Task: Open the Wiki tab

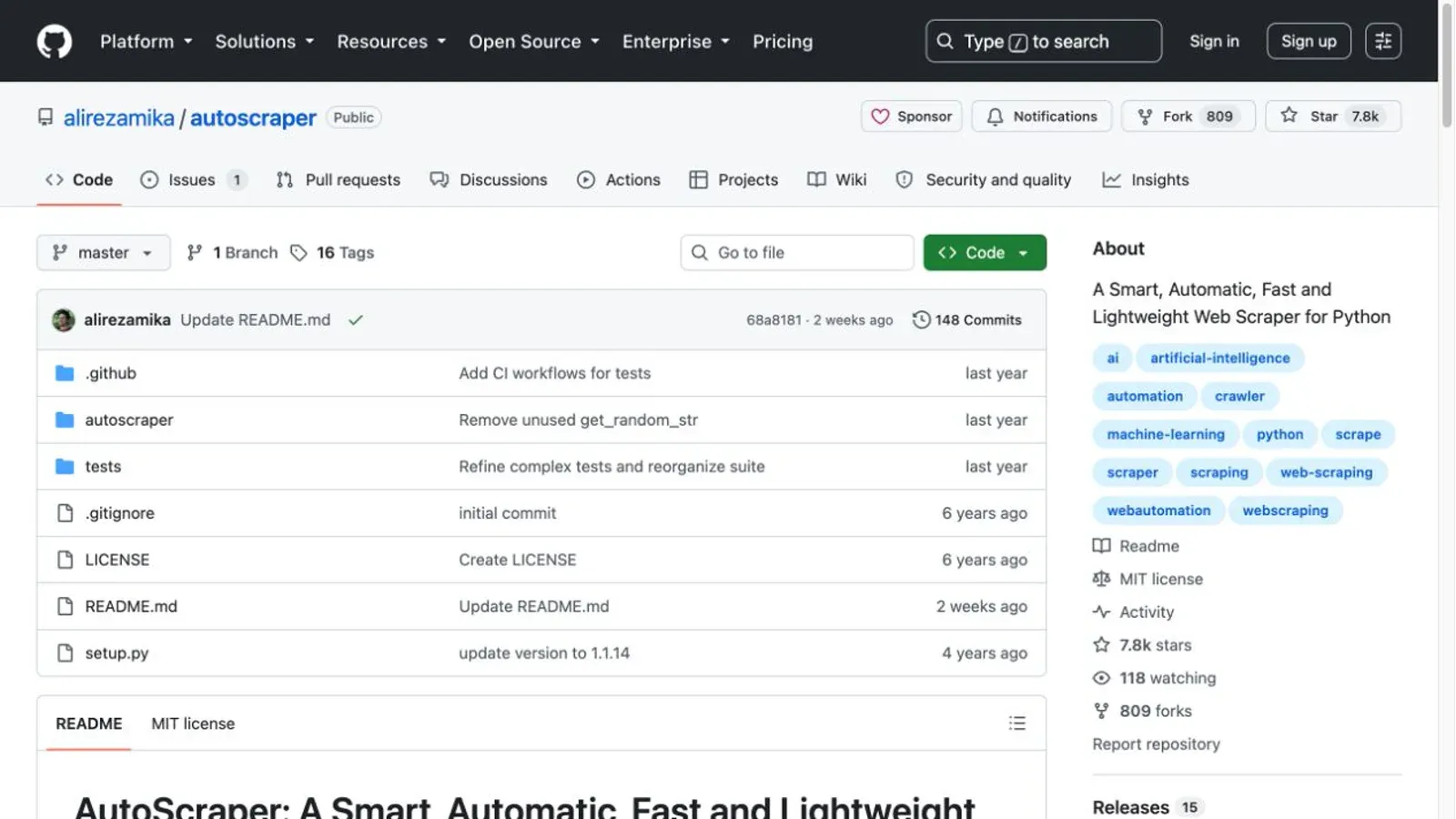Action: [x=837, y=180]
